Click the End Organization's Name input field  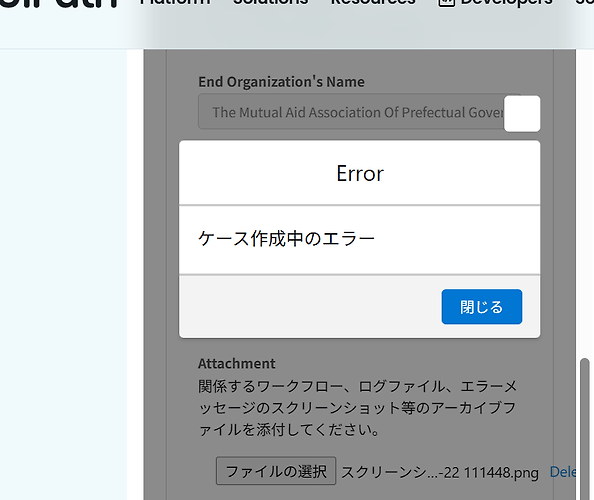coord(359,112)
